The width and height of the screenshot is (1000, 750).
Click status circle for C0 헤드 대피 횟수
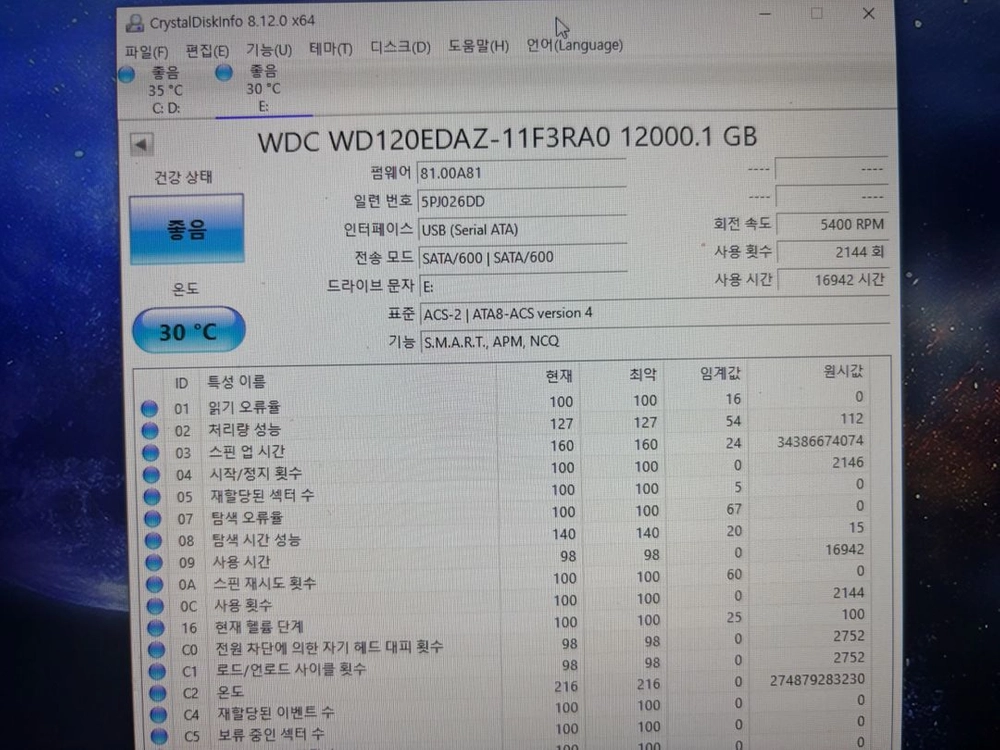coord(157,650)
